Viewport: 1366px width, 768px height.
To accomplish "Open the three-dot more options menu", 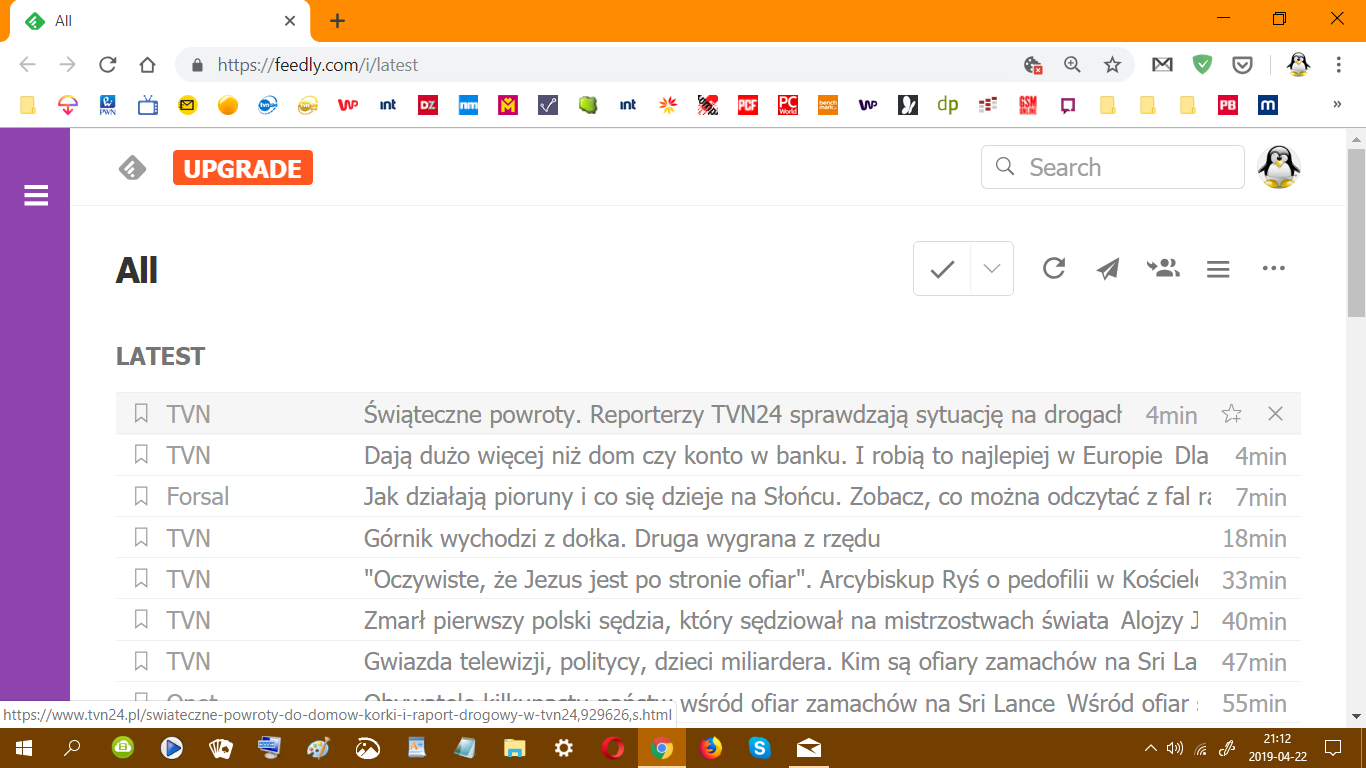I will click(1273, 268).
